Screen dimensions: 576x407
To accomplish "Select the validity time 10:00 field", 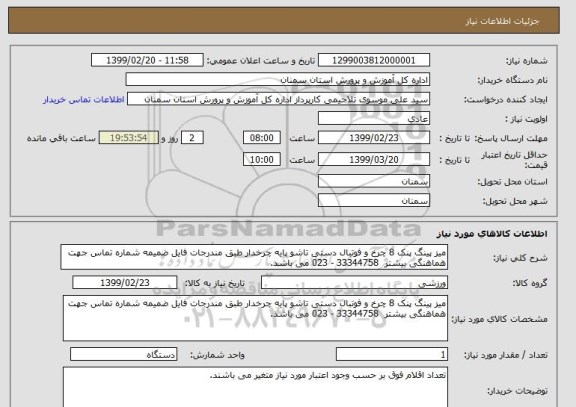I will (x=262, y=159).
